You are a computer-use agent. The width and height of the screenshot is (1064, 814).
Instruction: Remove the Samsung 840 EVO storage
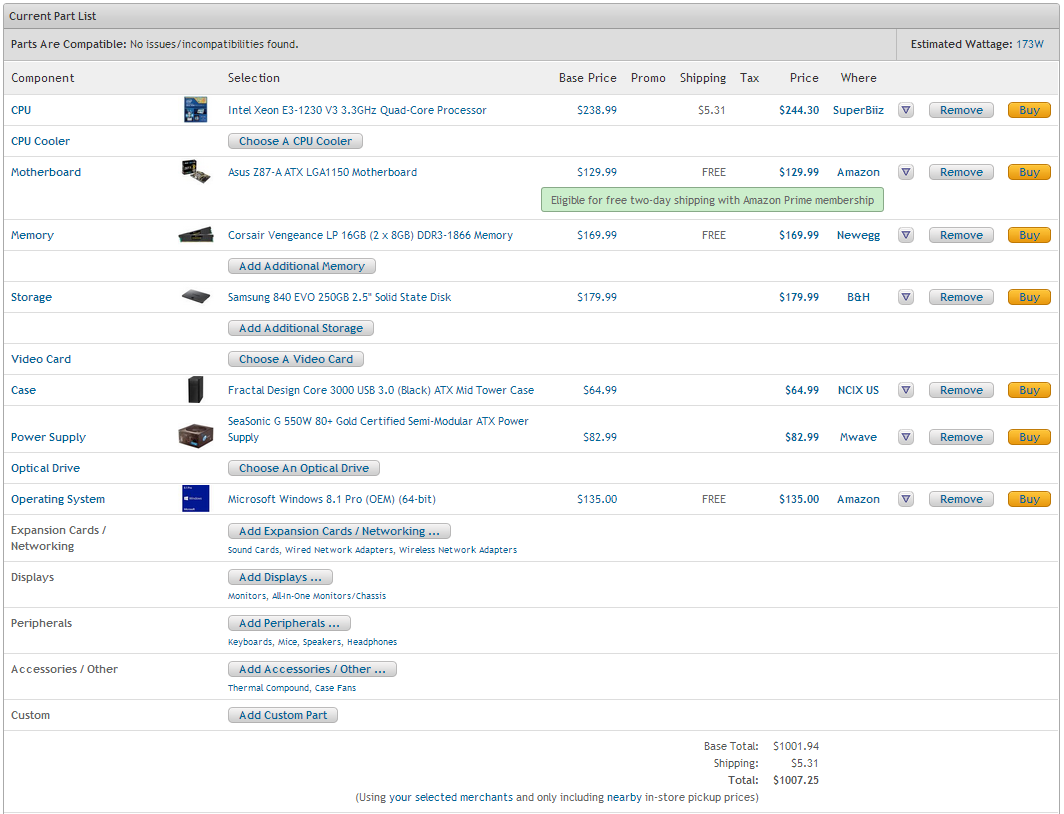click(961, 297)
